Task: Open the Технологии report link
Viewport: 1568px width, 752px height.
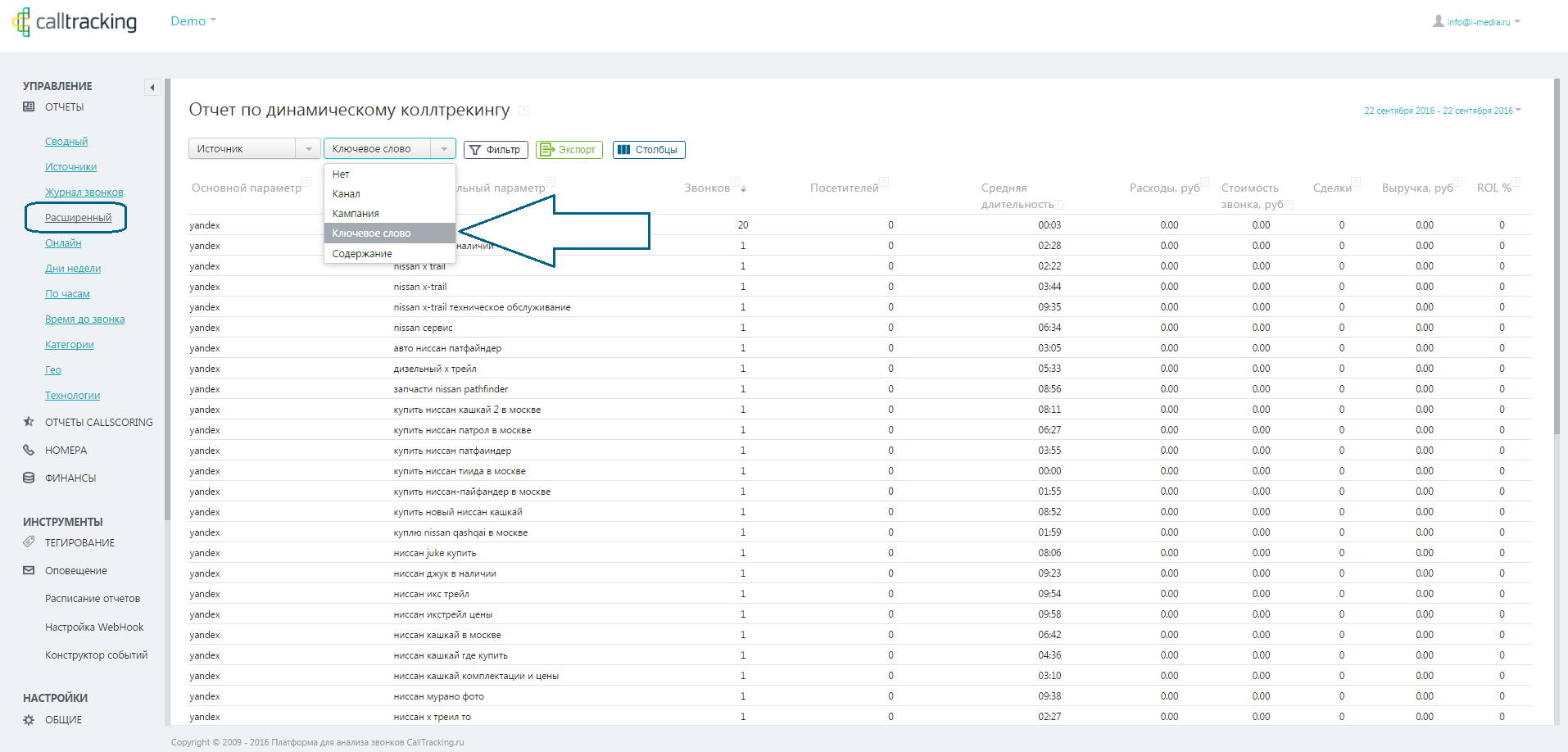Action: pyautogui.click(x=73, y=396)
